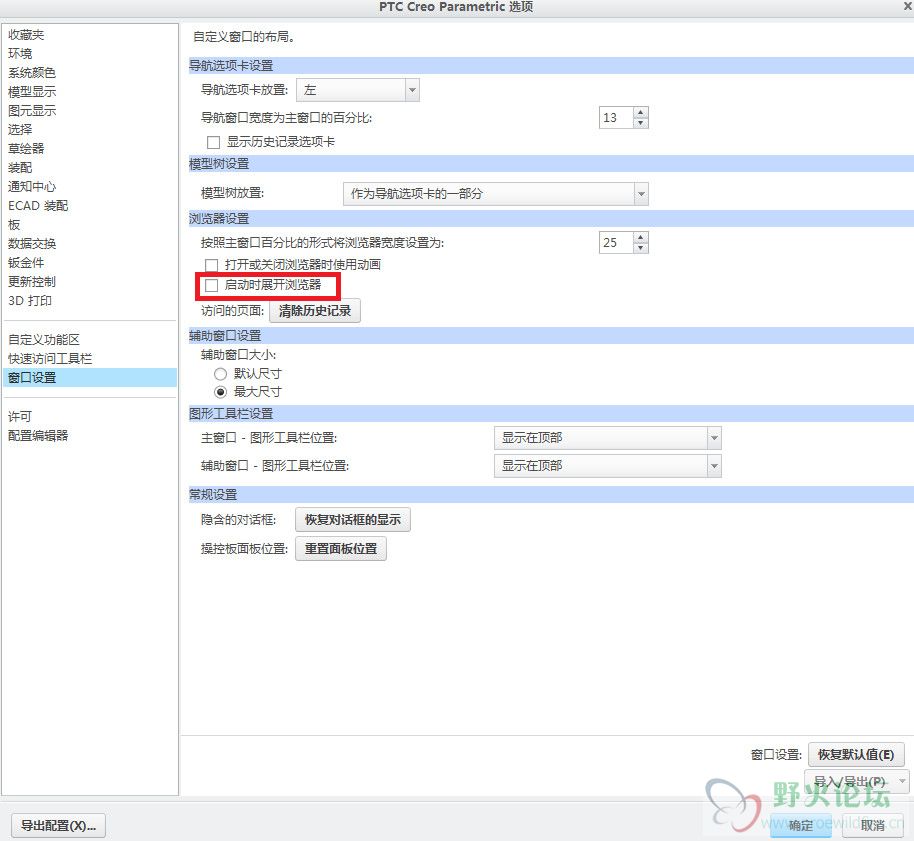The width and height of the screenshot is (914, 841).
Task: Open 数据交换 options
Action: (x=31, y=244)
